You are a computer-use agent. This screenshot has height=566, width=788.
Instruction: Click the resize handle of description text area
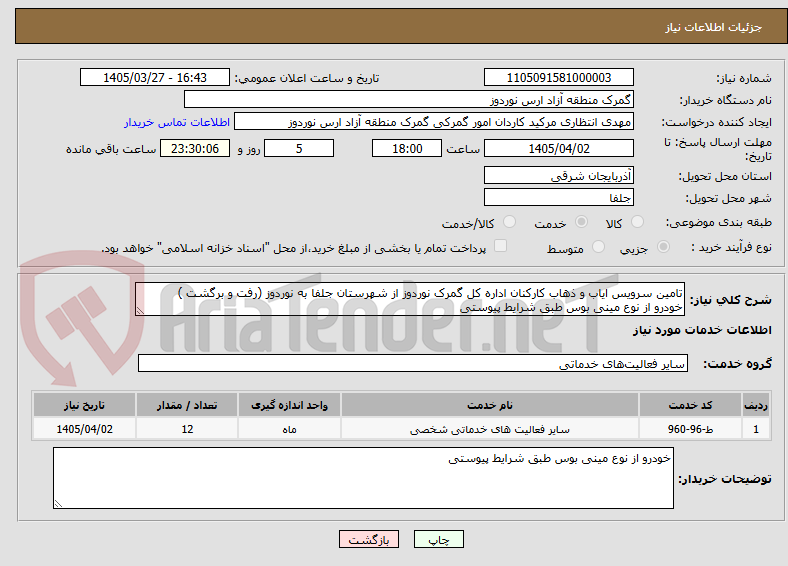coord(140,311)
